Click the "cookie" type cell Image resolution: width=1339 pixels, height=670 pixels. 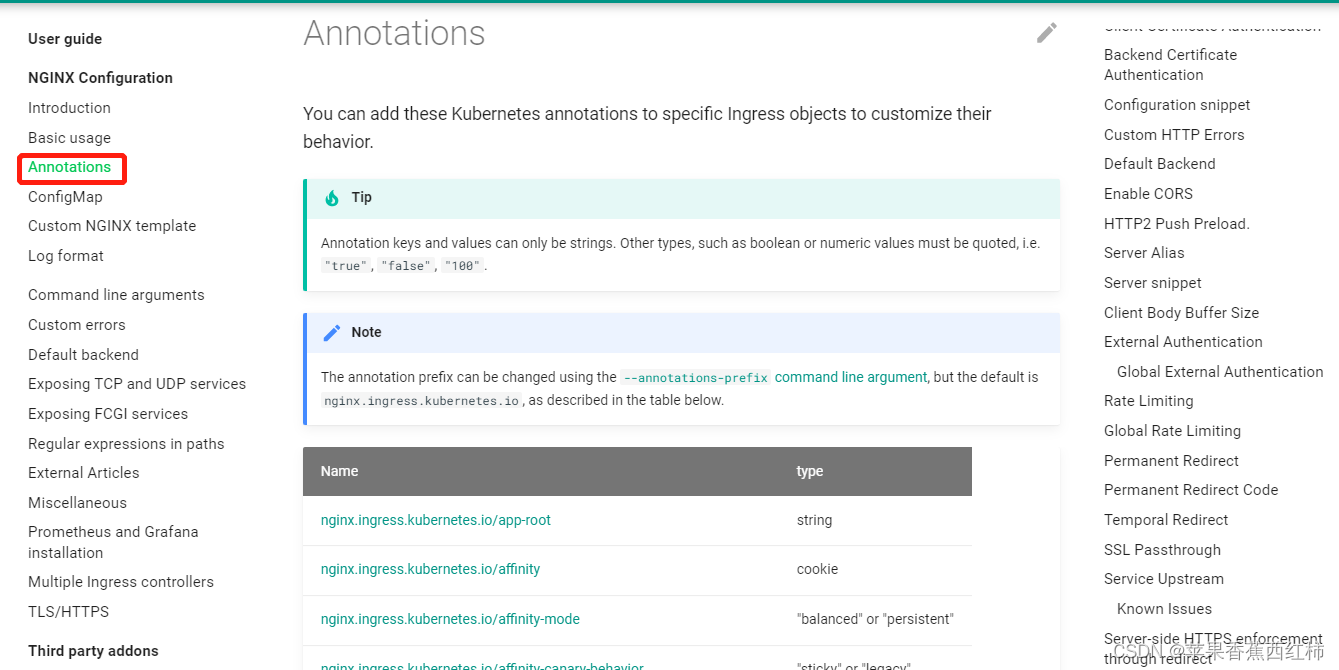point(818,569)
